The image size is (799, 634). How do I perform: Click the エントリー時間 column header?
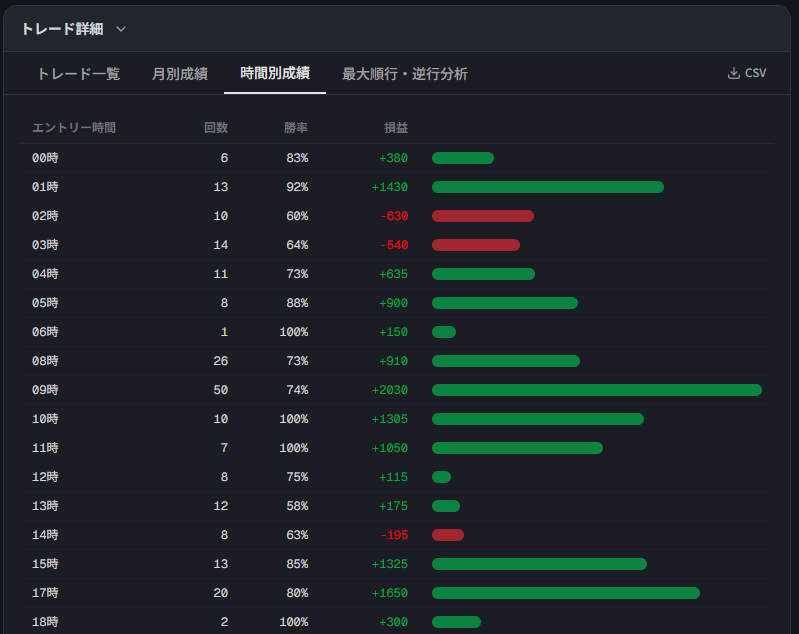(74, 127)
